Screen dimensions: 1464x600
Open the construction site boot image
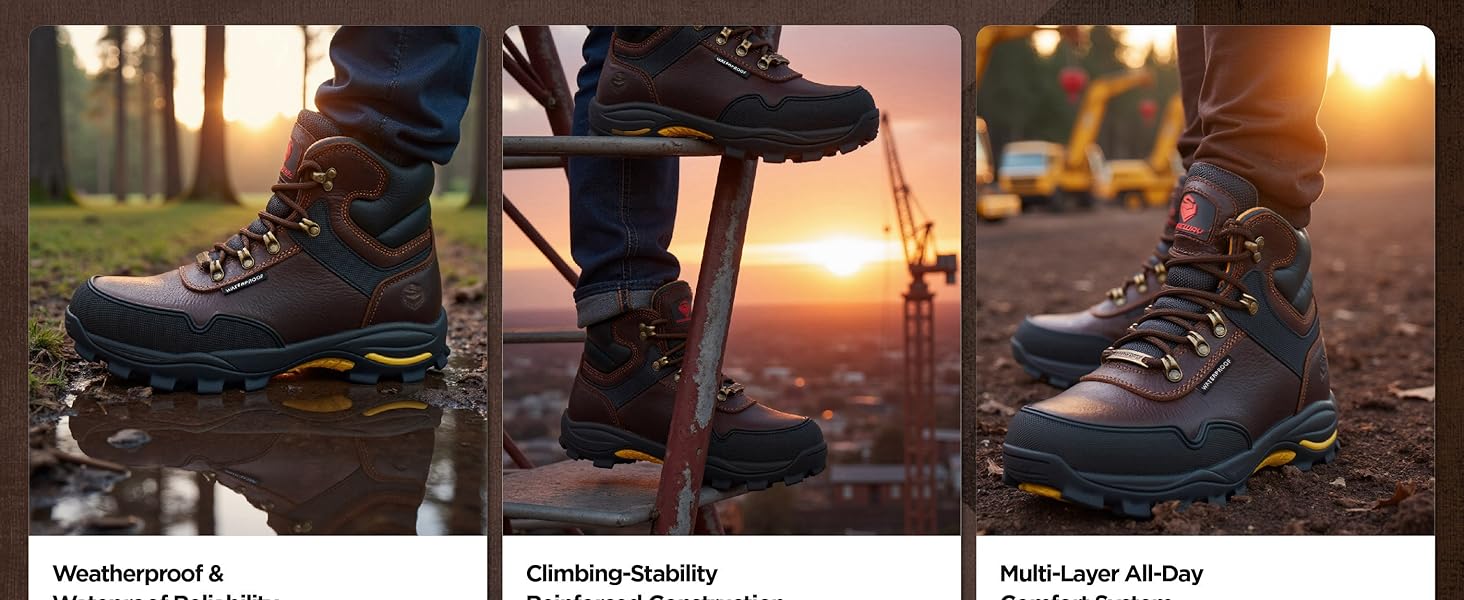tap(1206, 280)
